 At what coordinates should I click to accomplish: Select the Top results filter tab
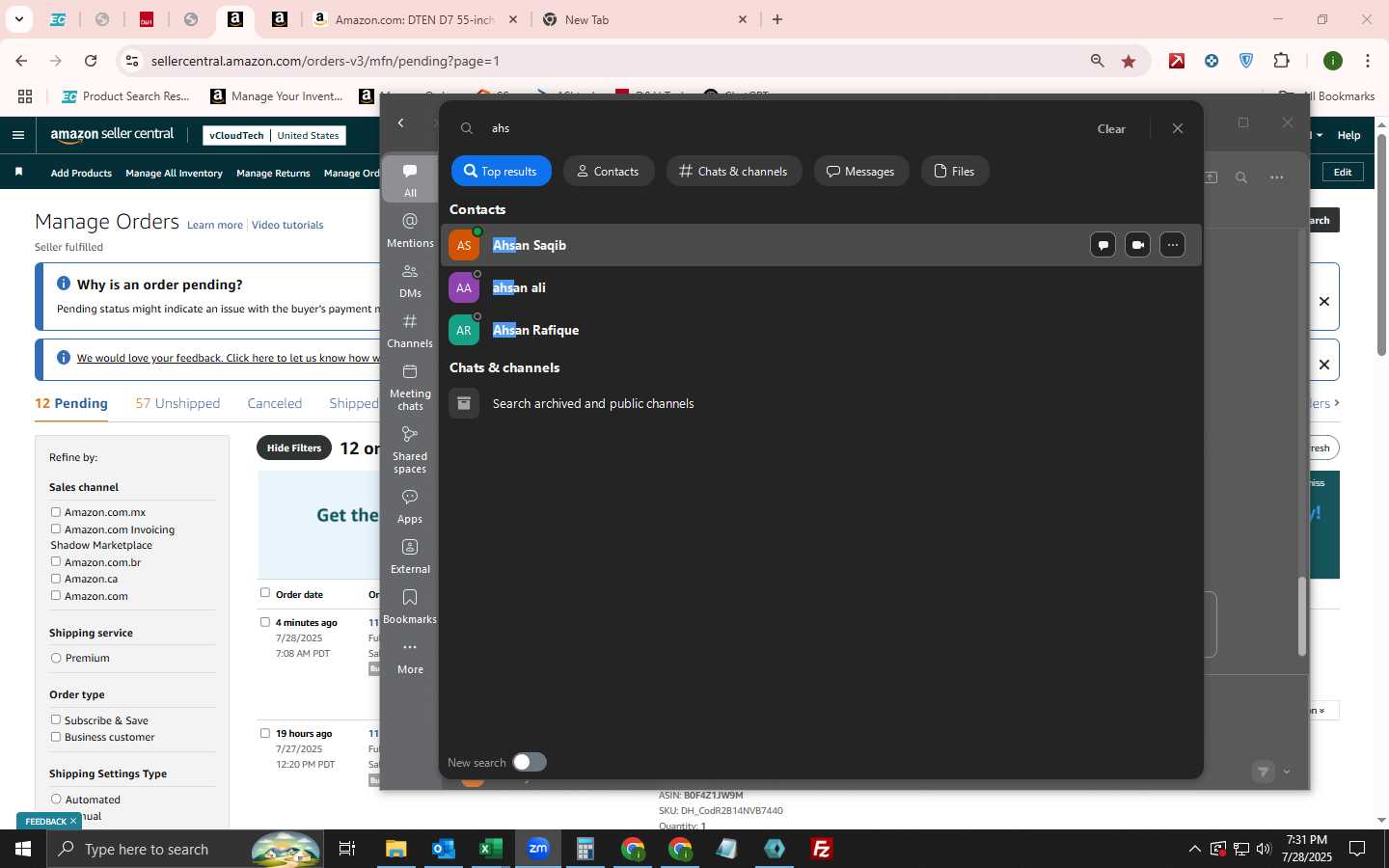click(x=501, y=172)
